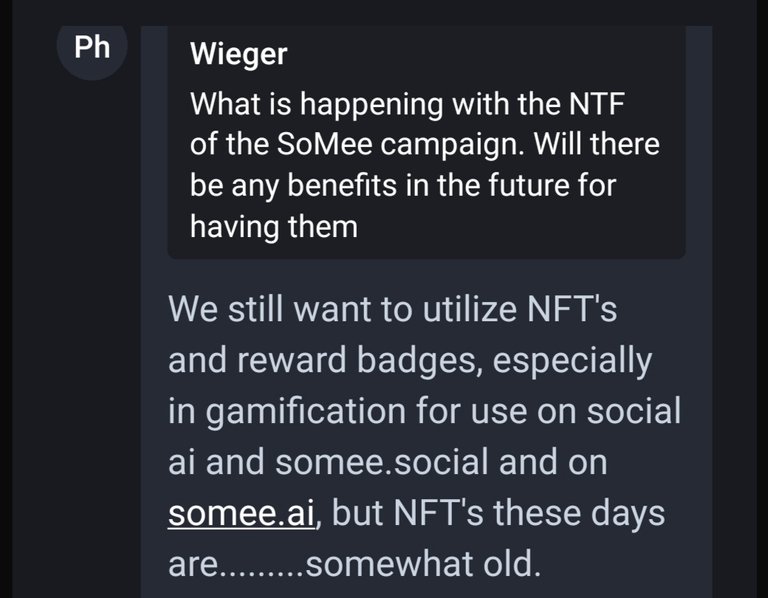Viewport: 768px width, 598px height.
Task: Click empty bubble space after 'somewhat old.'
Action: pos(622,566)
